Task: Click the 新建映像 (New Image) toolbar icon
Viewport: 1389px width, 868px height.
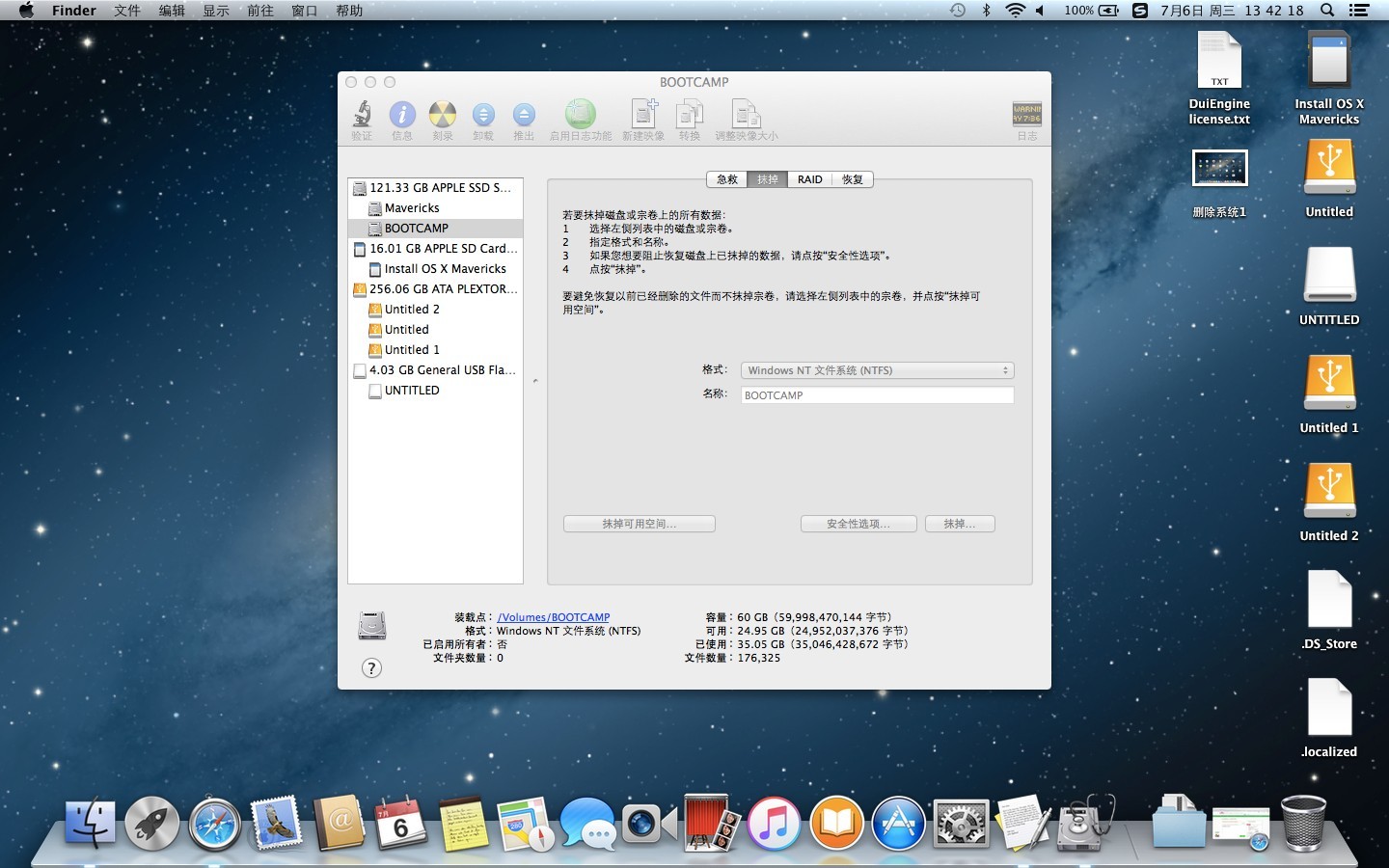Action: (x=643, y=115)
